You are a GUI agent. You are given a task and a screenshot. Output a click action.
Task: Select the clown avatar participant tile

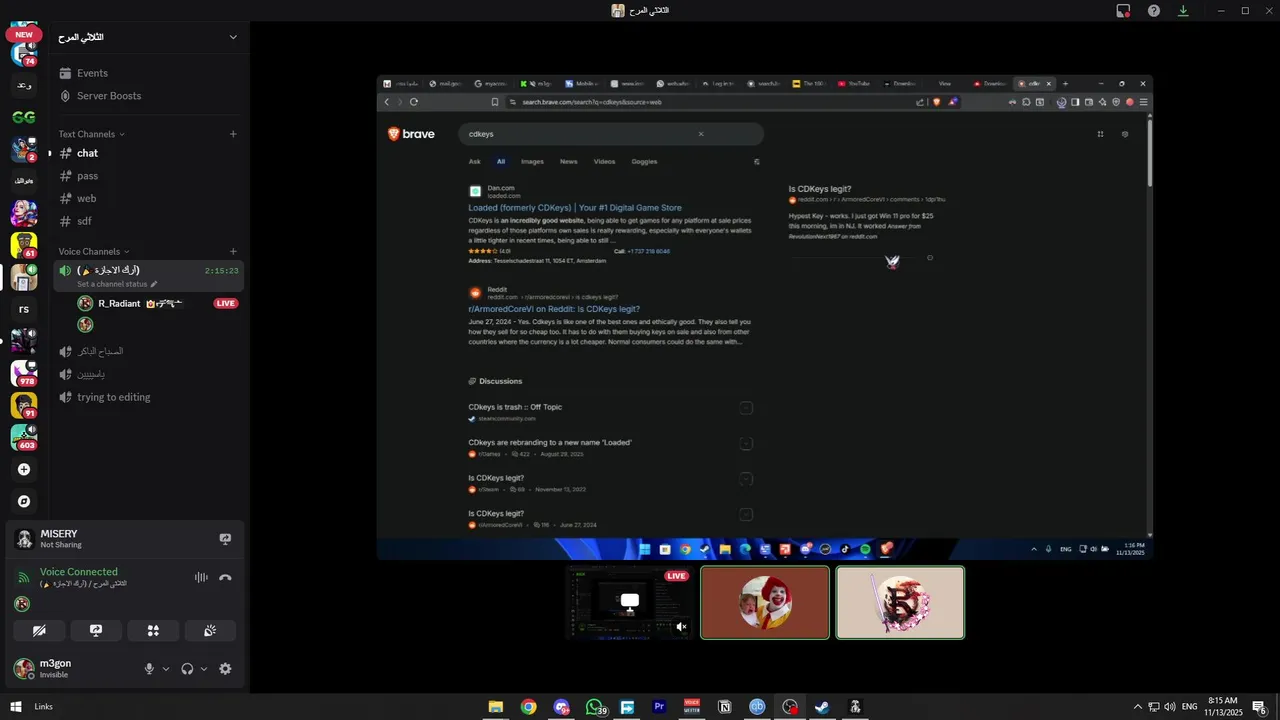(765, 602)
